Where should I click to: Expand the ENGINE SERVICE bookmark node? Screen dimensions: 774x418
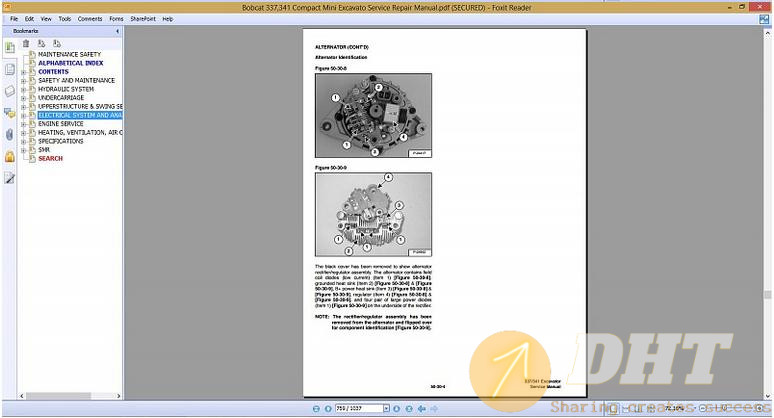coord(23,124)
